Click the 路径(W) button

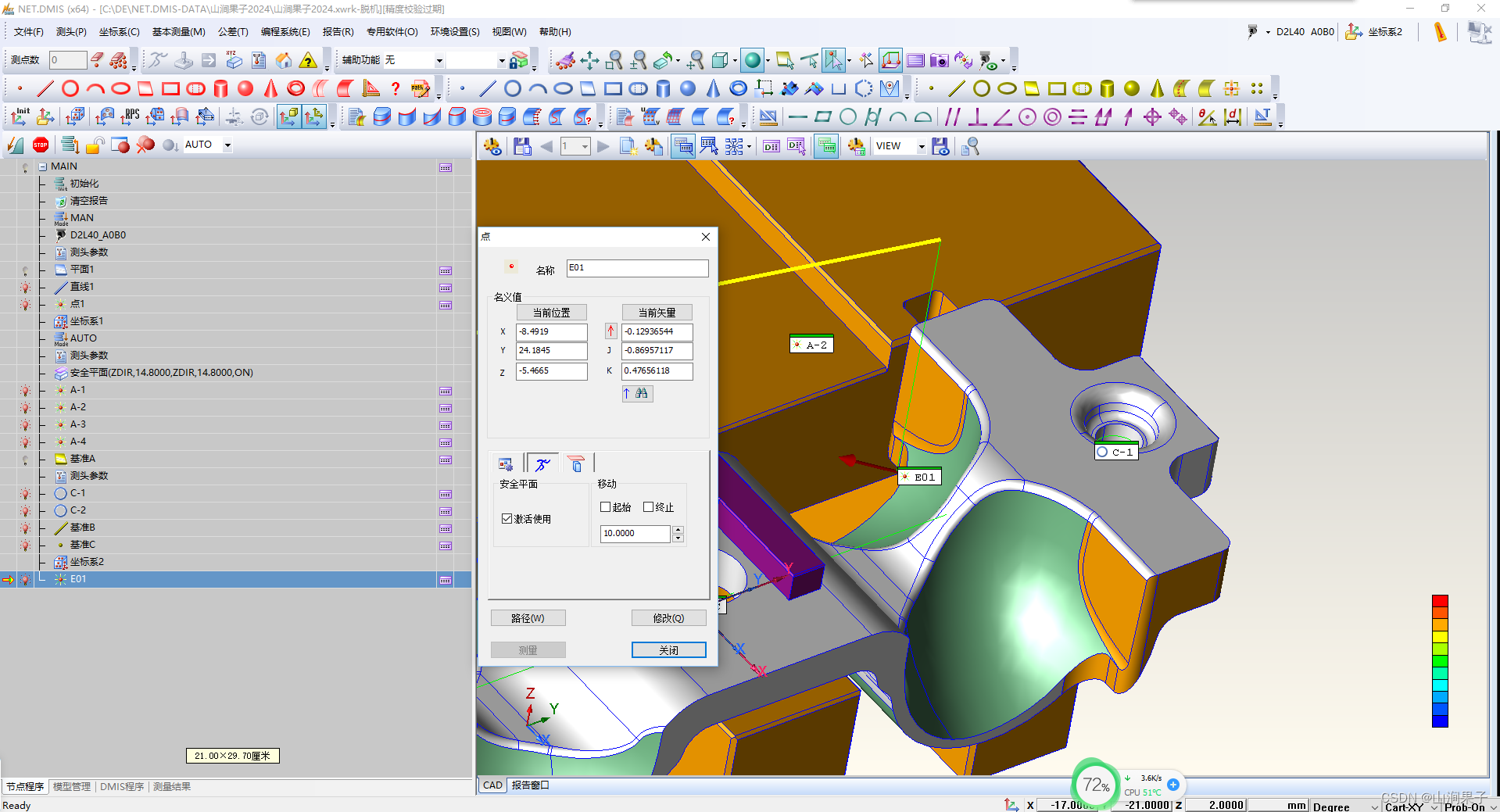pos(528,618)
